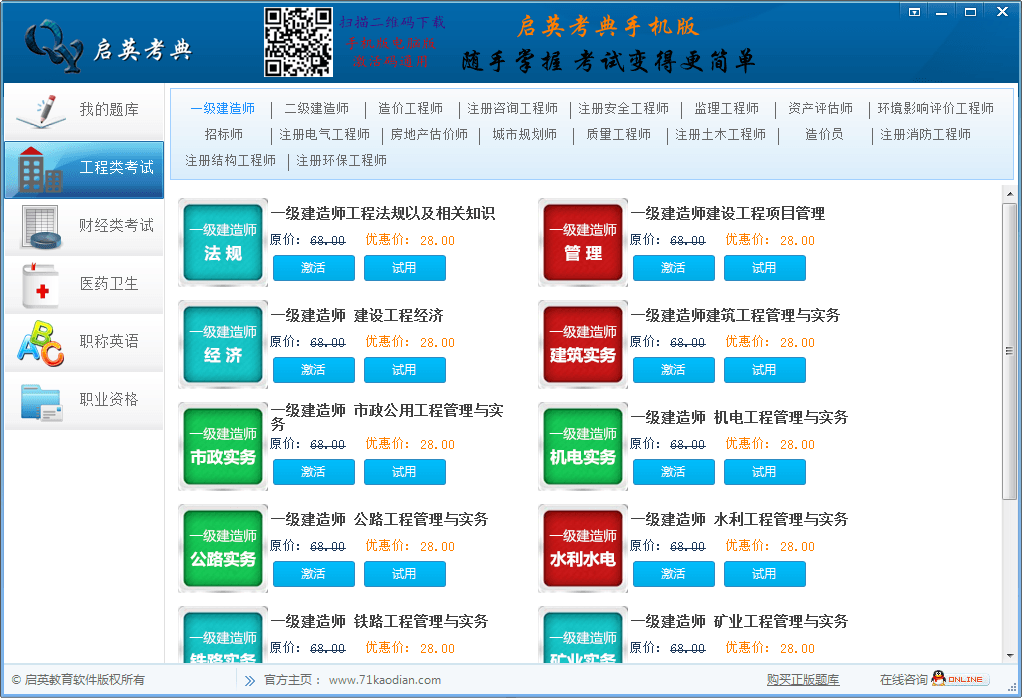The image size is (1022, 698).
Task: Select the 注册安全工程师 tab
Action: coord(624,108)
